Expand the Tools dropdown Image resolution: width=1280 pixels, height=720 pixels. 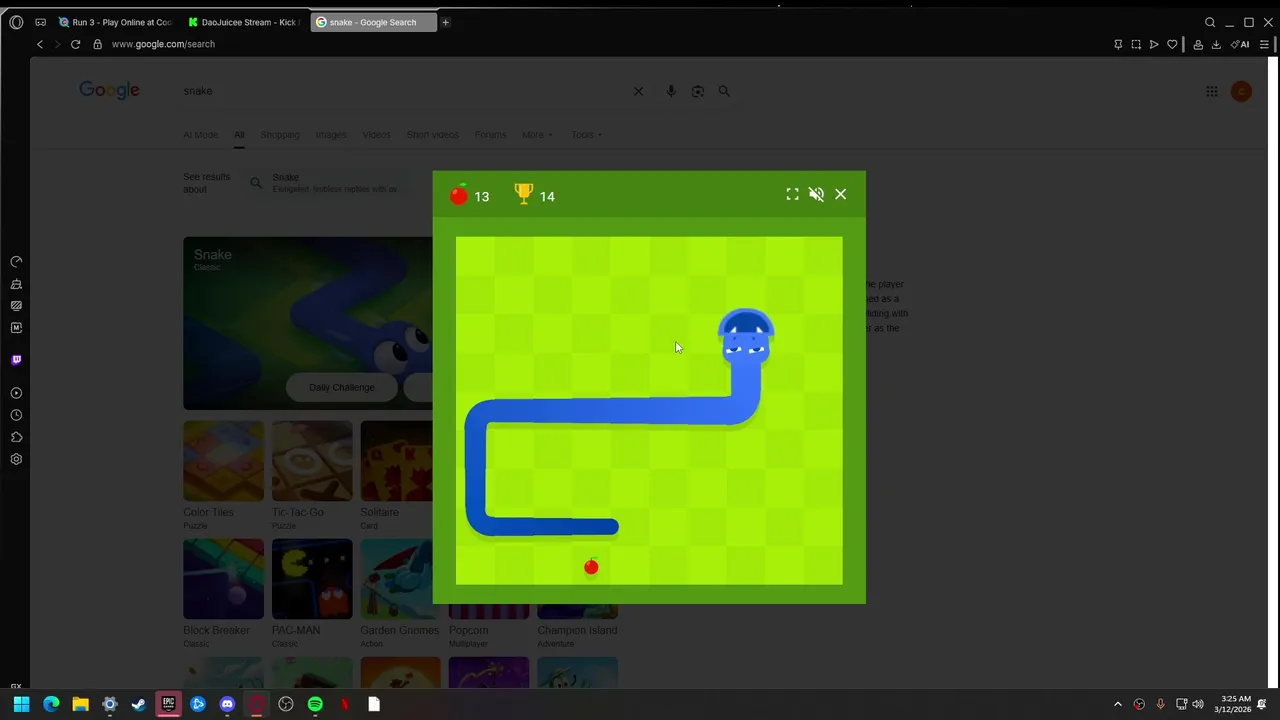coord(587,135)
